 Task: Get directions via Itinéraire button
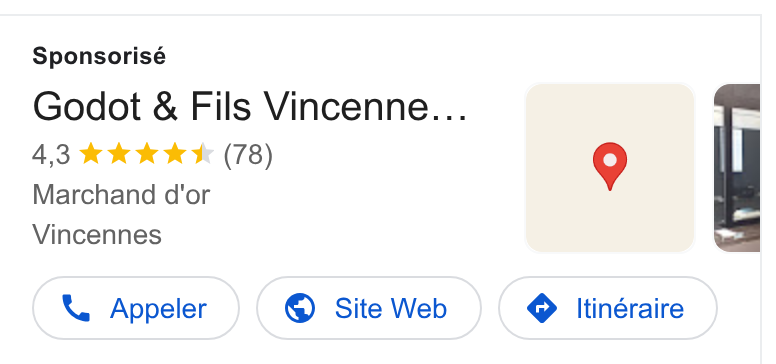point(608,308)
